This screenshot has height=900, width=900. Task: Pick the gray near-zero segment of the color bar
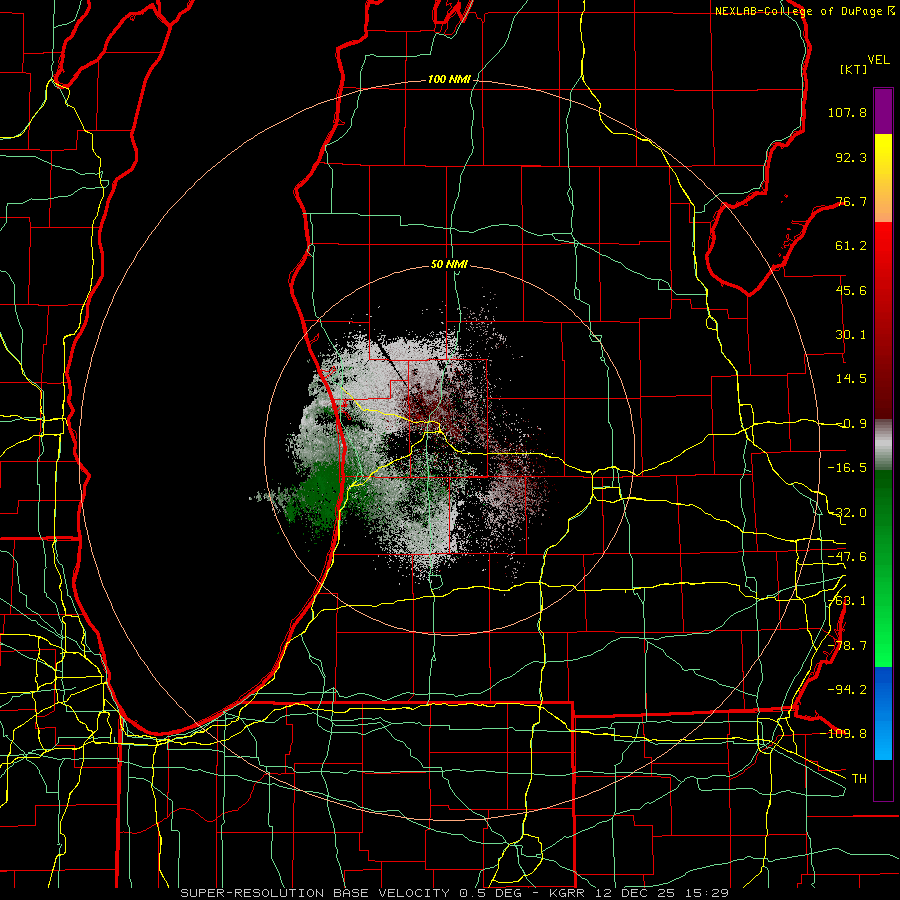(883, 445)
